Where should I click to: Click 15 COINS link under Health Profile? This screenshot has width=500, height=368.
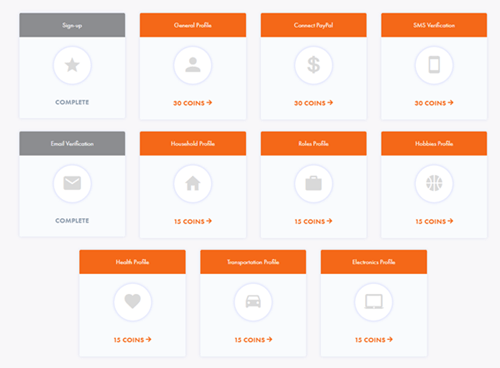[132, 340]
